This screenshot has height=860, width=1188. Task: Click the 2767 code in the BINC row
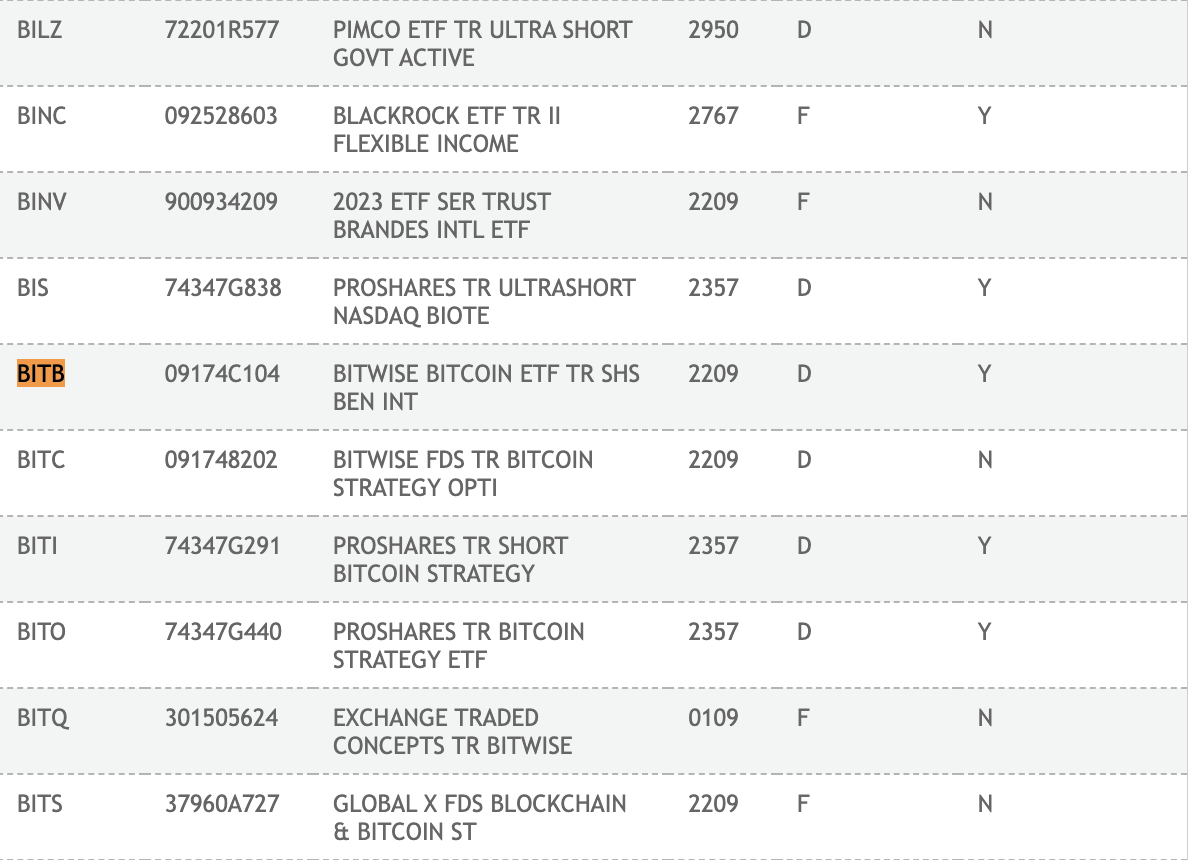point(713,116)
